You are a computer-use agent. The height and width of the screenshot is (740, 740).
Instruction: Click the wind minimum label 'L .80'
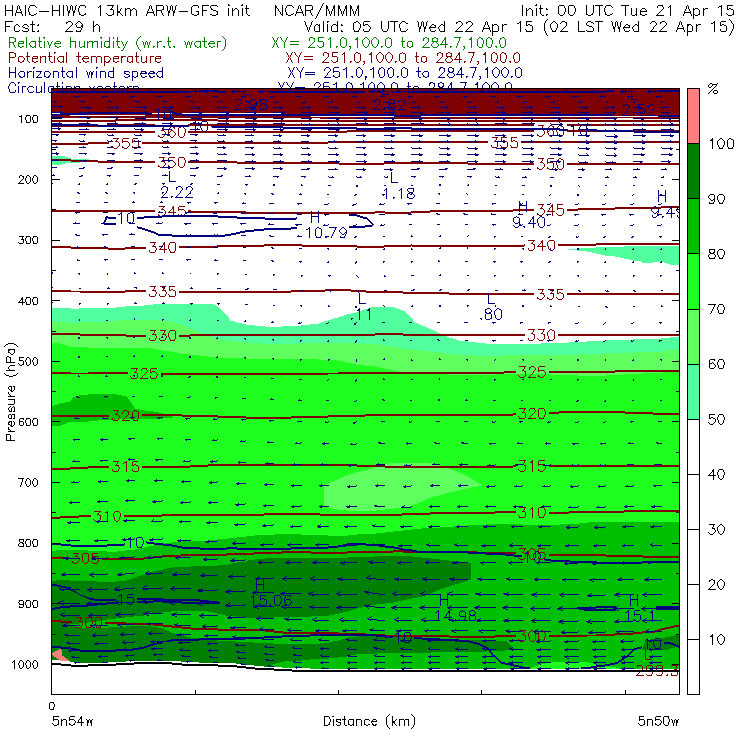click(x=491, y=307)
